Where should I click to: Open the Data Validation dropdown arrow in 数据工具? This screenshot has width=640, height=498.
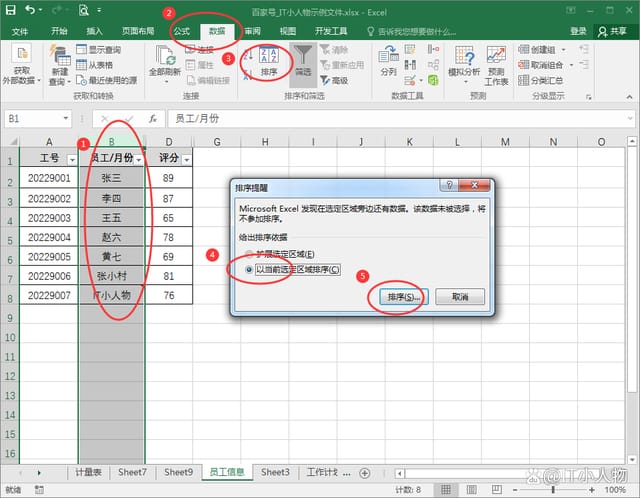click(x=421, y=80)
